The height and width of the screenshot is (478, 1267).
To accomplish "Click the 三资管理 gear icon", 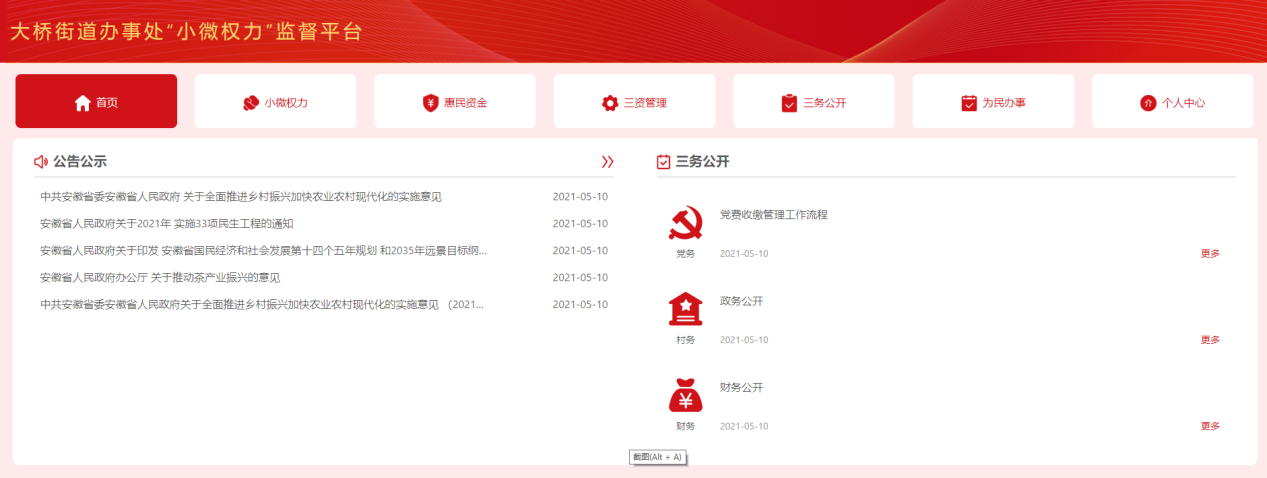I will 610,102.
